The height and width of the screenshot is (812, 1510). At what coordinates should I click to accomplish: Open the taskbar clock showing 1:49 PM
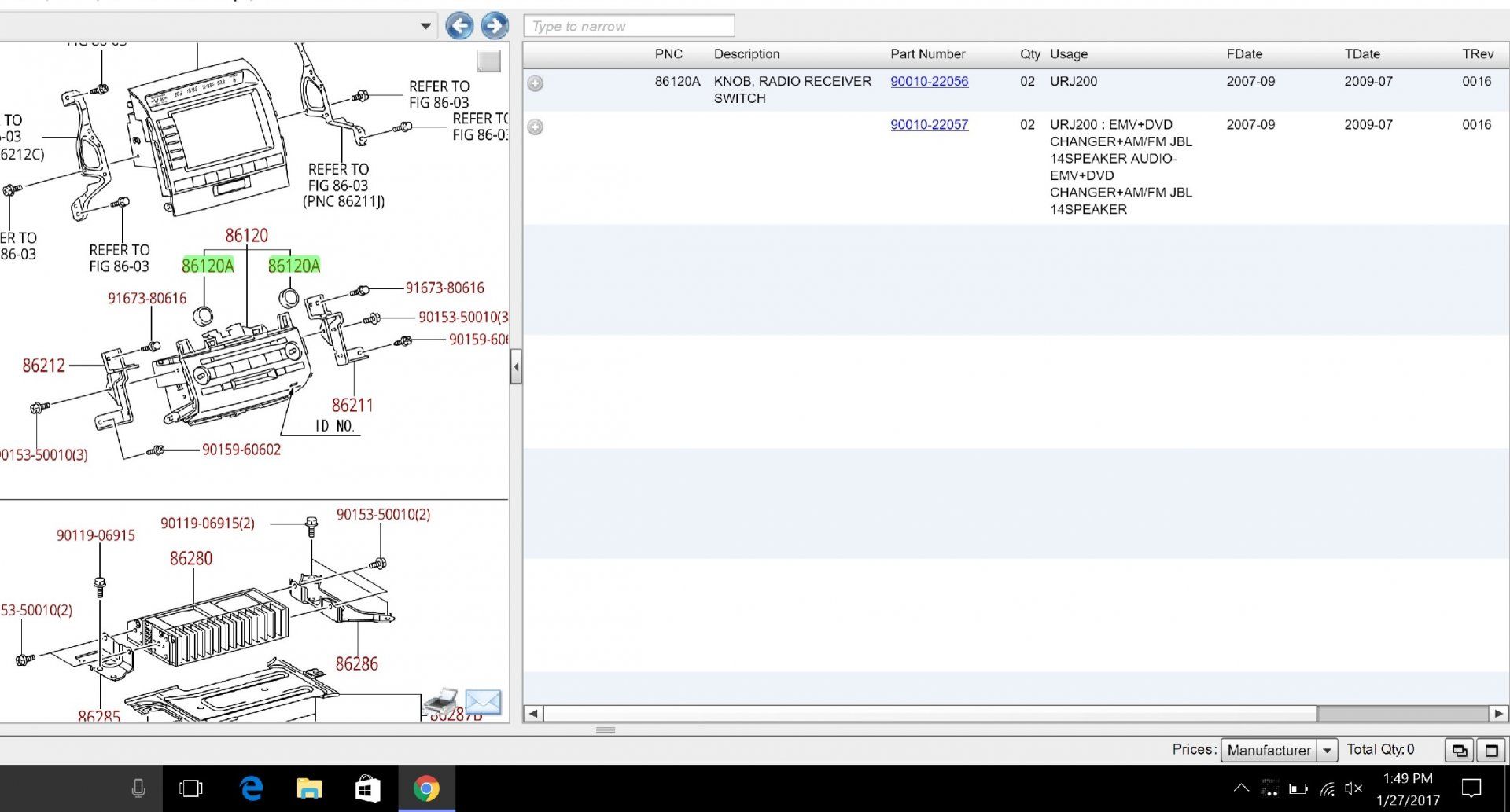click(1408, 789)
